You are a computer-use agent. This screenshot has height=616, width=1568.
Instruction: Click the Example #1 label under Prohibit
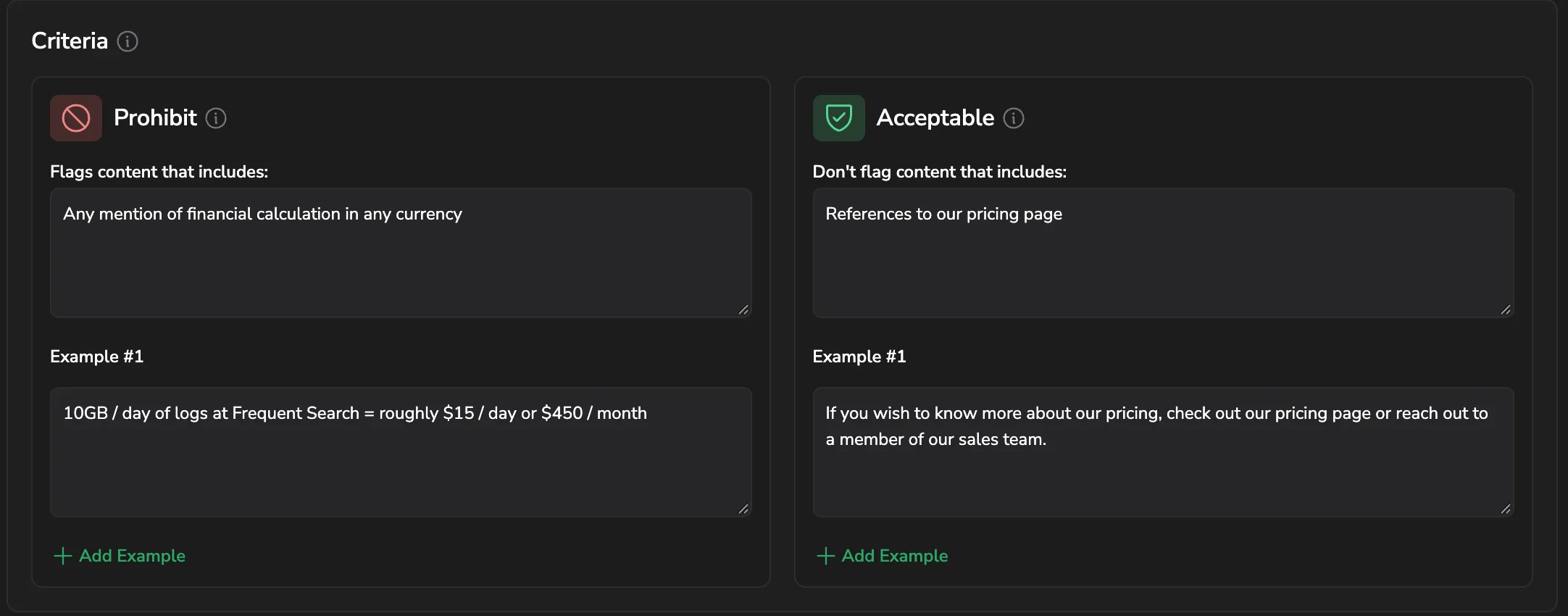pyautogui.click(x=97, y=357)
